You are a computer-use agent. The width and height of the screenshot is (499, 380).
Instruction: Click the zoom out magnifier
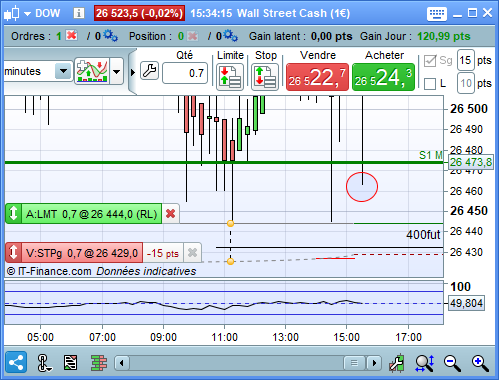pos(452,363)
